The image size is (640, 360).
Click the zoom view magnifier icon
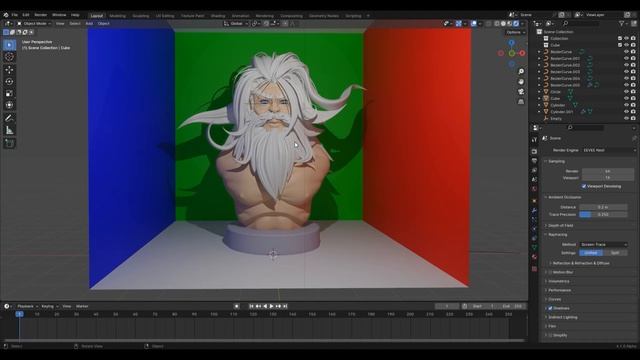click(x=521, y=71)
